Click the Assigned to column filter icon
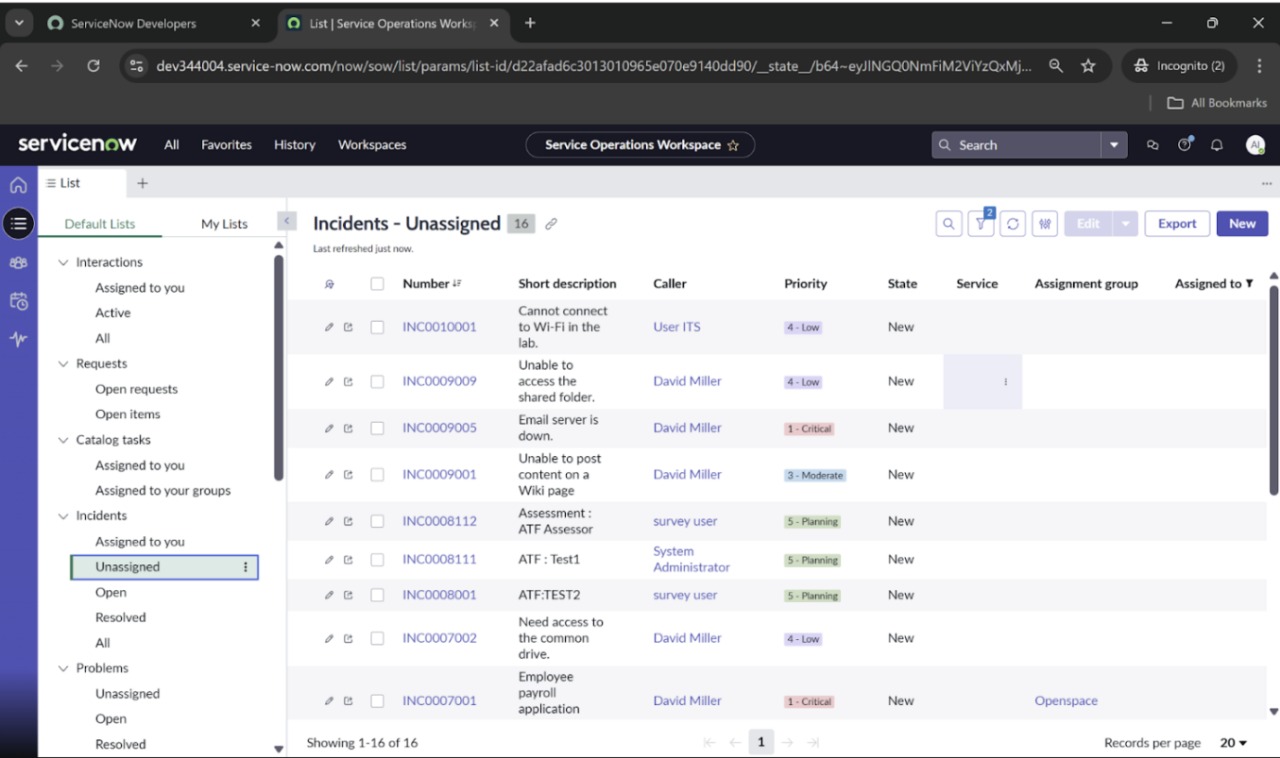The height and width of the screenshot is (758, 1280). [x=1249, y=284]
